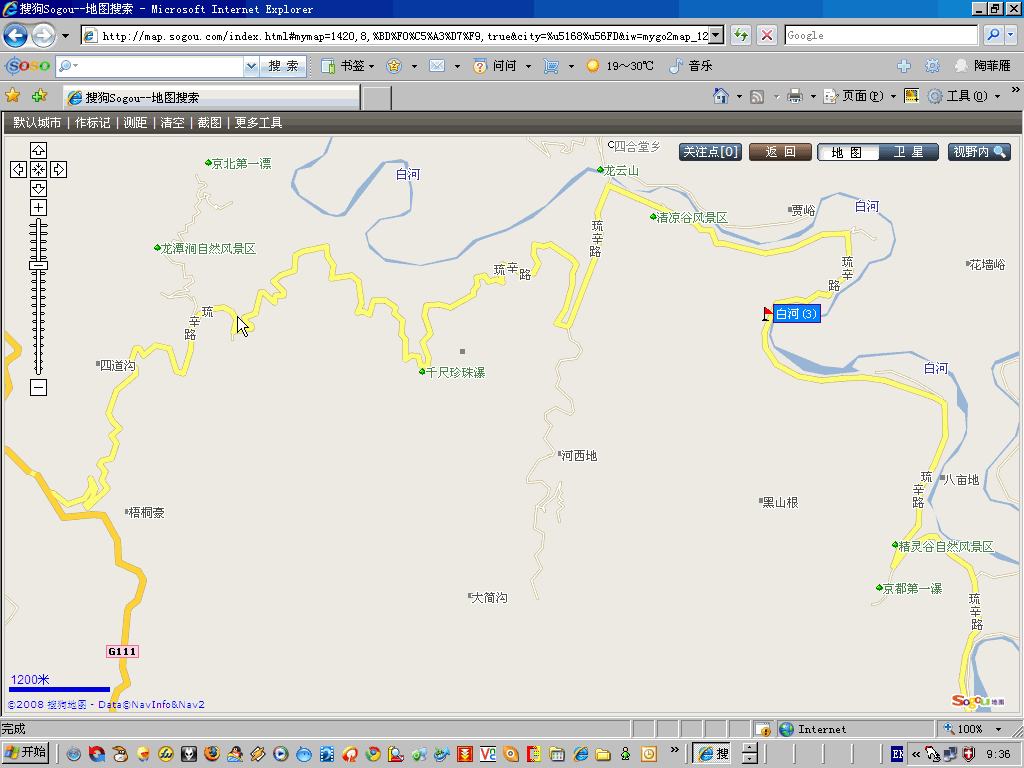The image size is (1024, 768).
Task: Switch map to 卫星 satellite view
Action: [x=908, y=152]
